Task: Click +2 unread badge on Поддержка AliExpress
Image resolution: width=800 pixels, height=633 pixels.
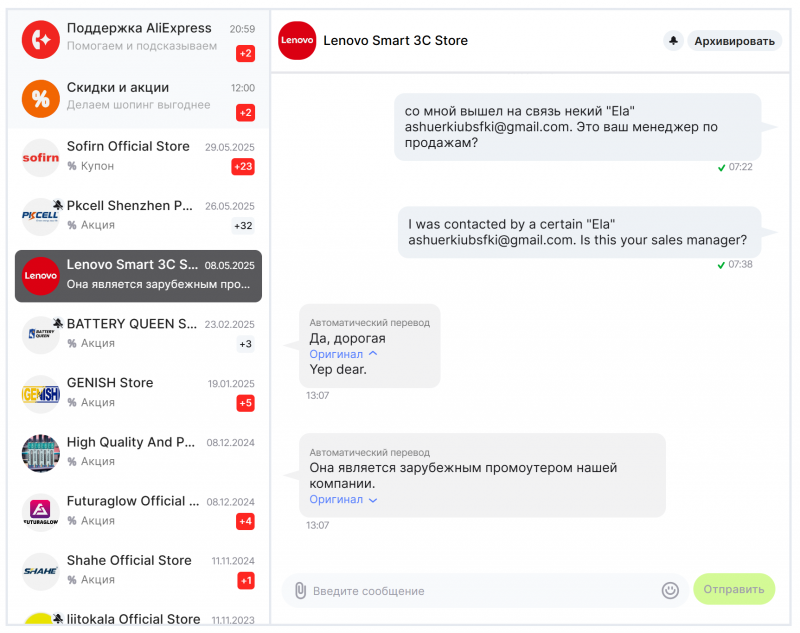Action: pyautogui.click(x=245, y=54)
